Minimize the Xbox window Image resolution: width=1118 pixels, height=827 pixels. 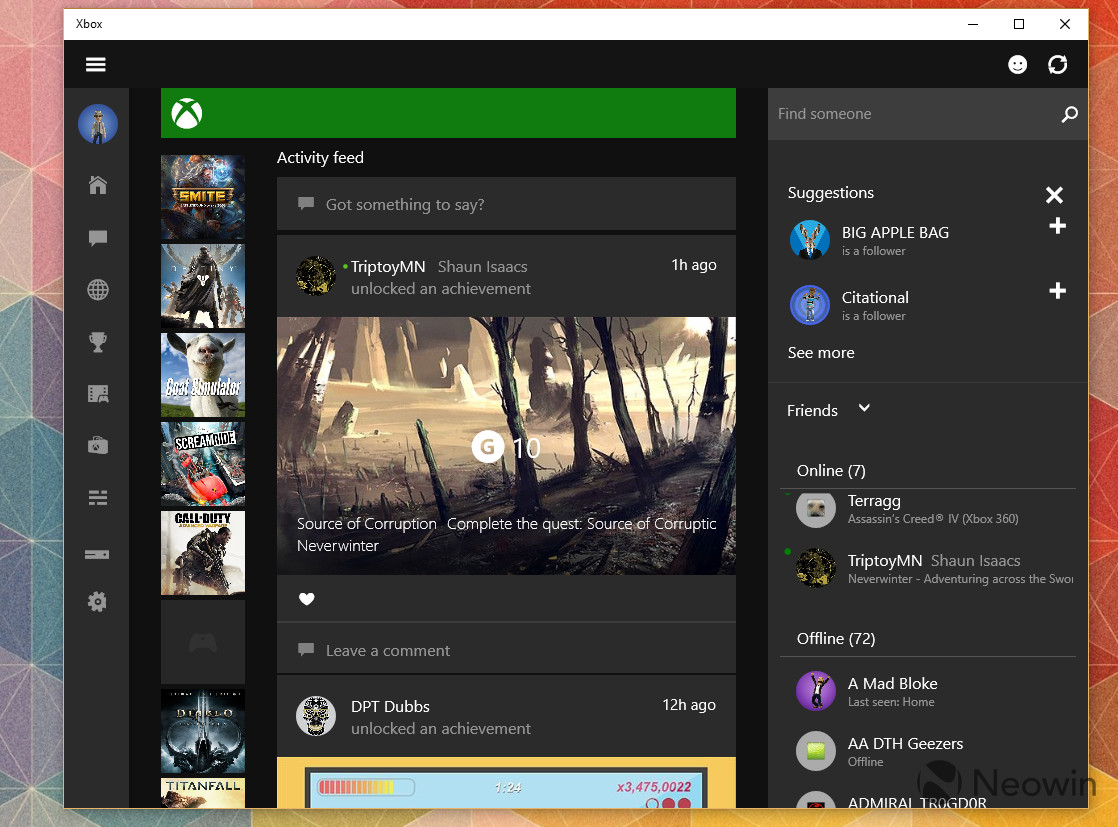tap(973, 24)
